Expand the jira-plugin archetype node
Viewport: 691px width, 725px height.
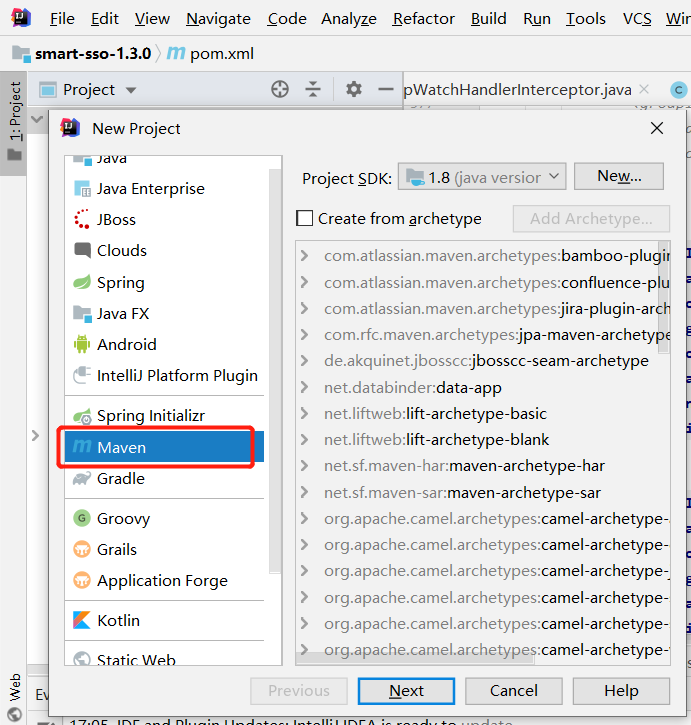[x=304, y=308]
